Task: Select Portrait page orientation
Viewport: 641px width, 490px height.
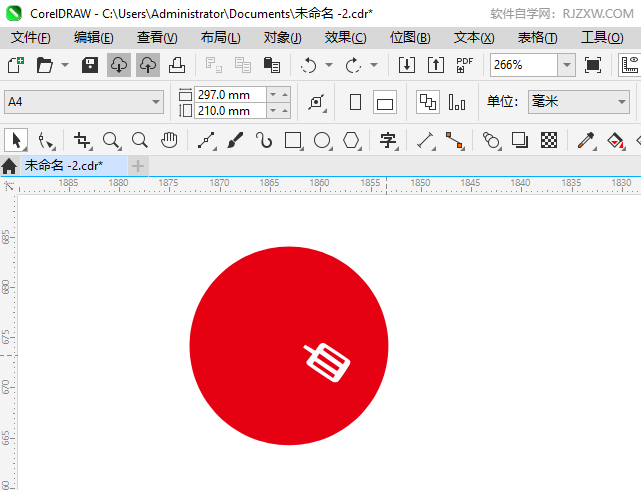Action: 355,102
